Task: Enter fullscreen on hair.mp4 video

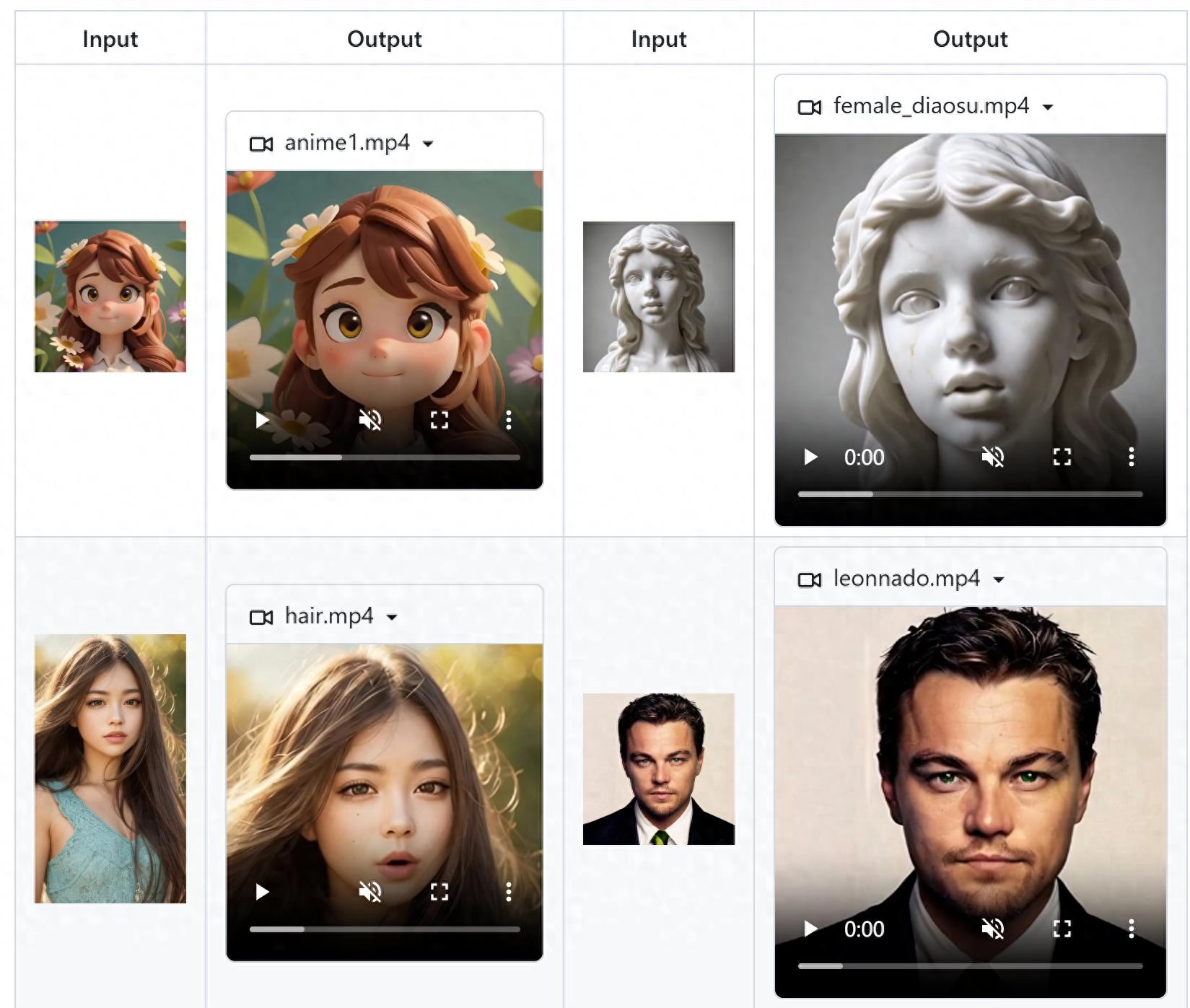Action: 439,892
